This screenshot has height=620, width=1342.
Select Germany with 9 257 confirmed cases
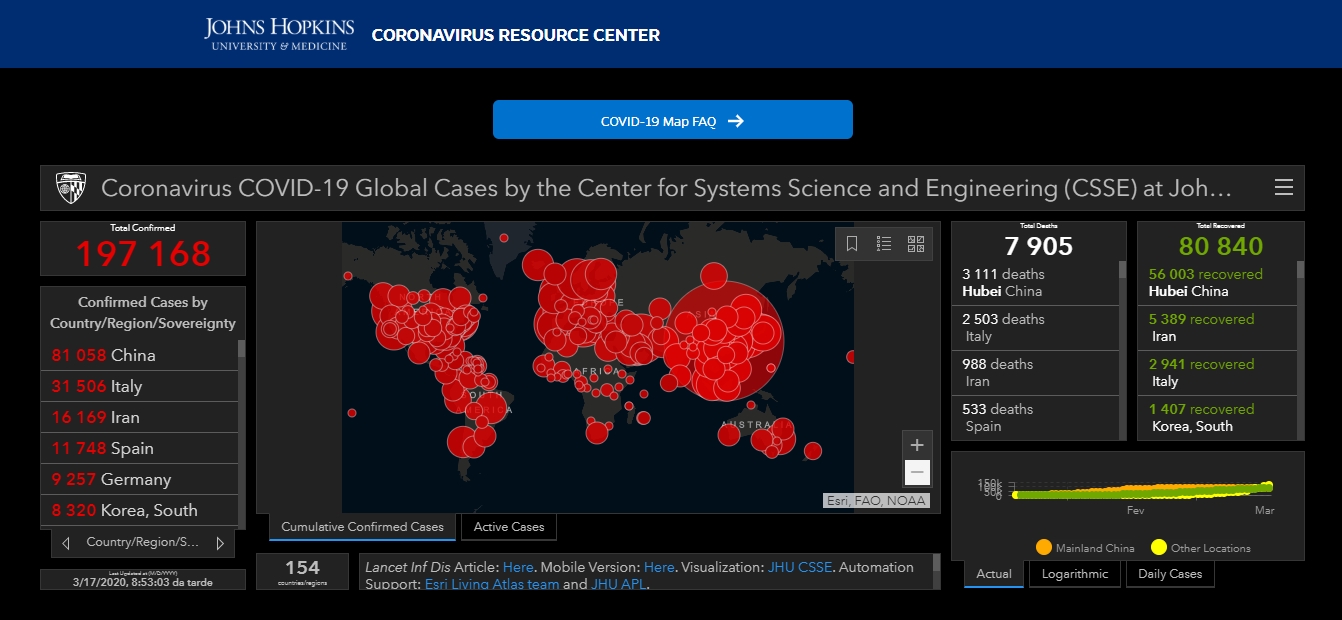tap(139, 479)
